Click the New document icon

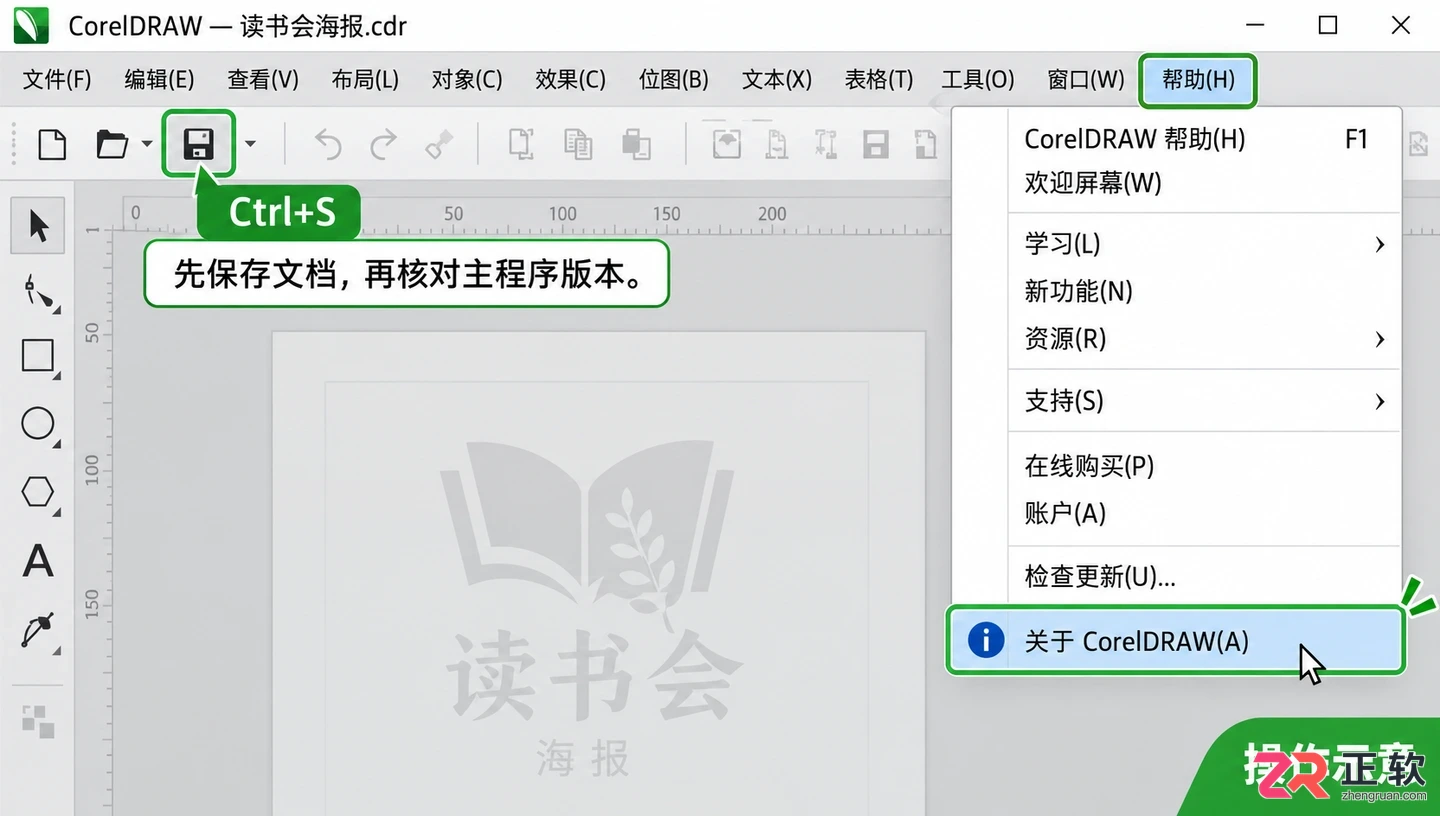pyautogui.click(x=52, y=145)
